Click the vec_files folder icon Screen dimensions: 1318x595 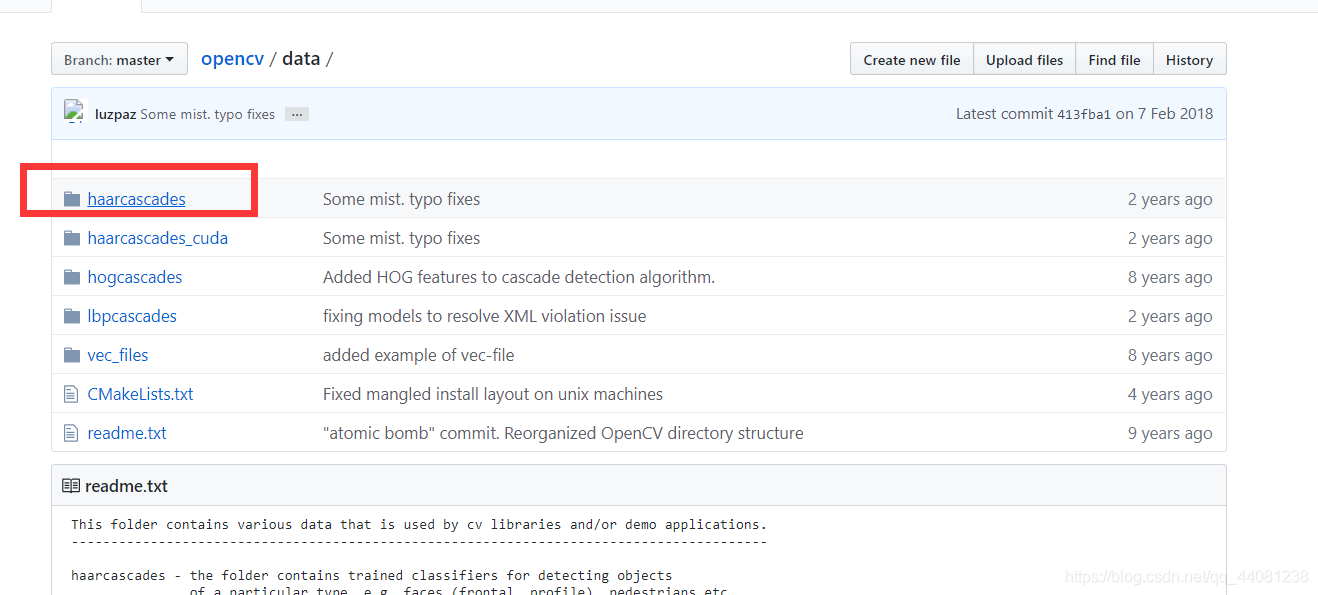[71, 355]
